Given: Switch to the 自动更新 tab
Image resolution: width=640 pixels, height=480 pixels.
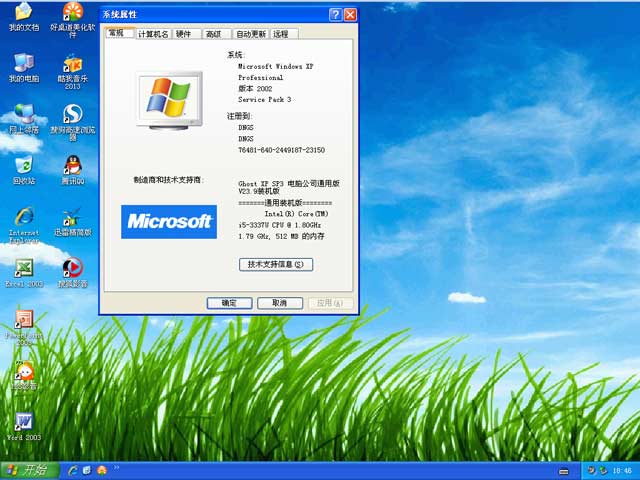Looking at the screenshot, I should point(251,34).
